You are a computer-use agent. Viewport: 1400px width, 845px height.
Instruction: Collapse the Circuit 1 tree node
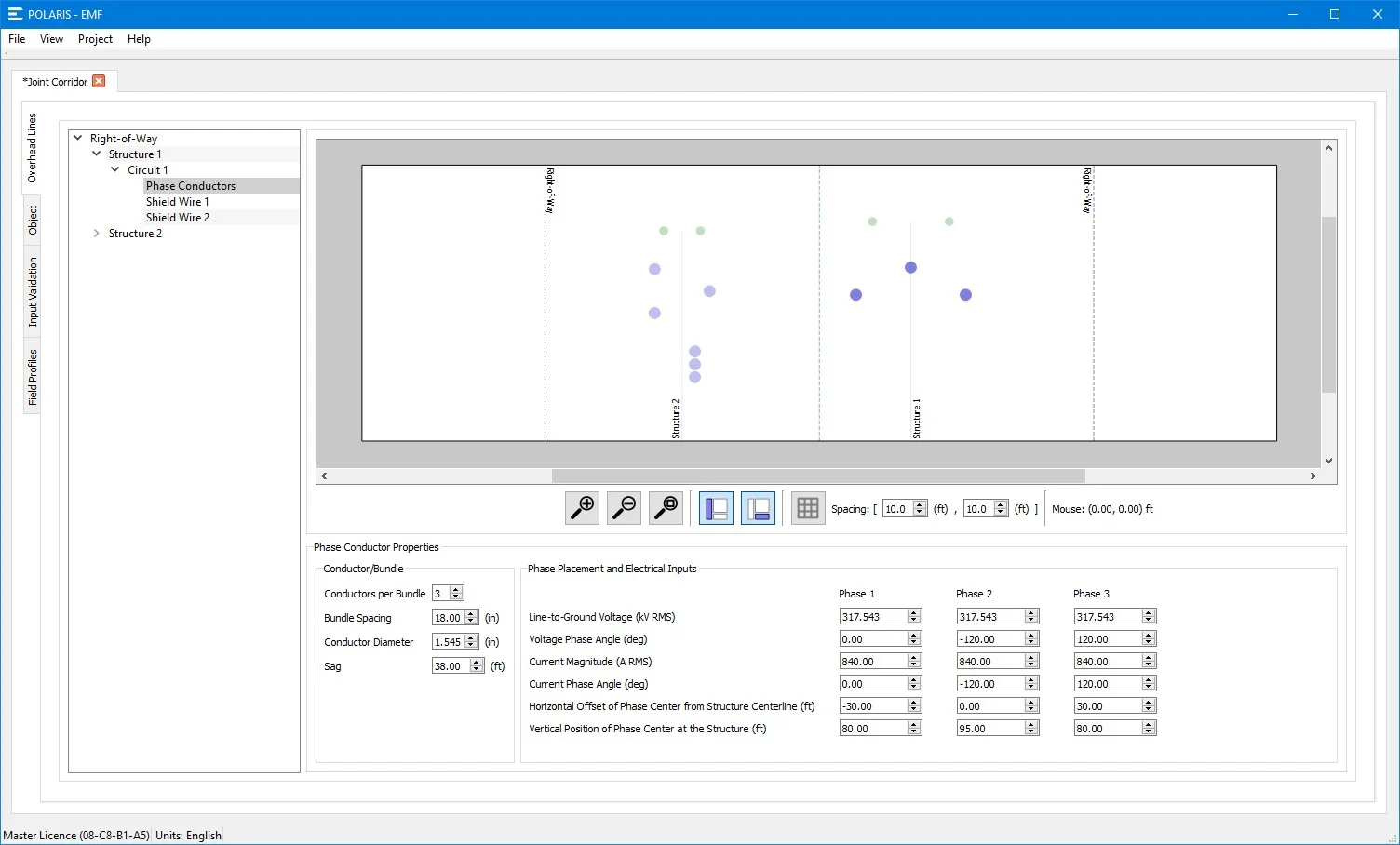coord(115,169)
